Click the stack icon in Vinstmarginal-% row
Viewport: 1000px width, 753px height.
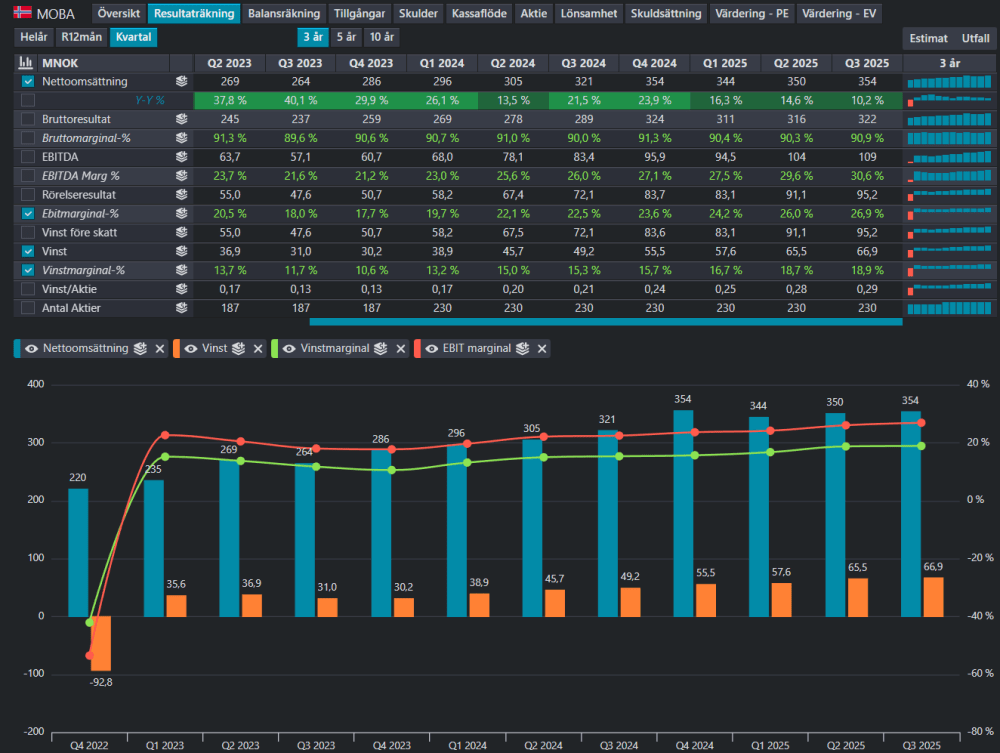click(182, 270)
